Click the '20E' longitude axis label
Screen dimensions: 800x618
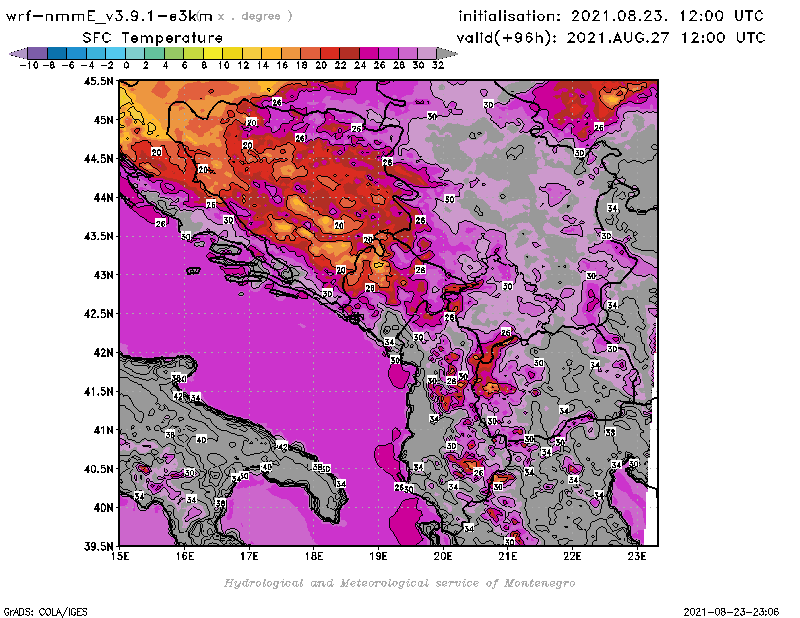point(443,556)
